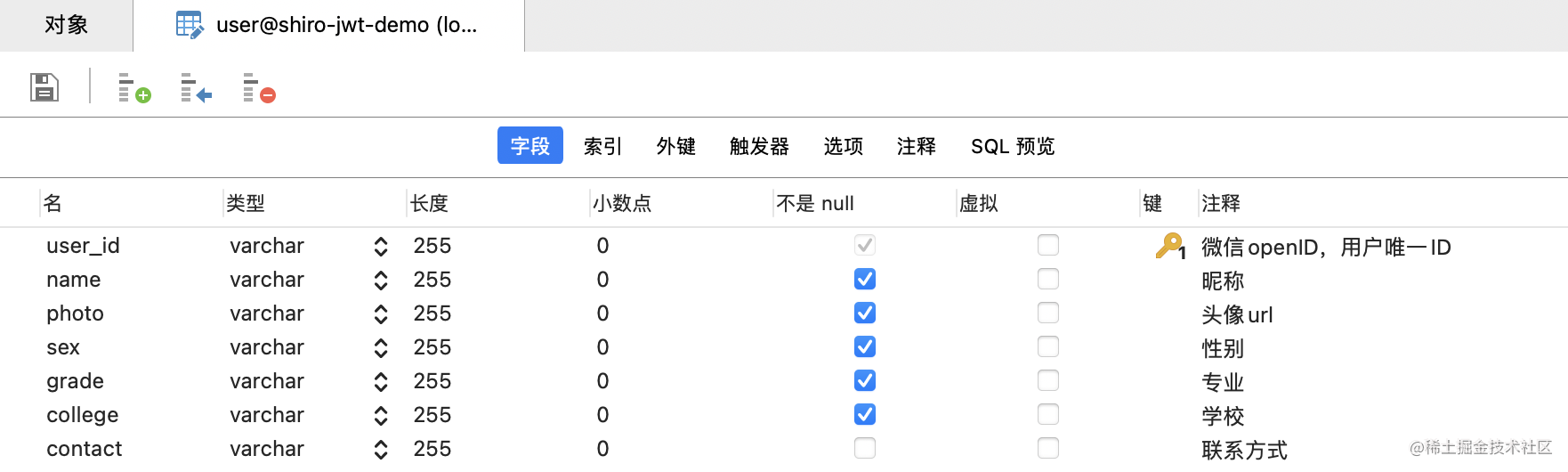Toggle not-null checkbox for name

click(x=865, y=279)
